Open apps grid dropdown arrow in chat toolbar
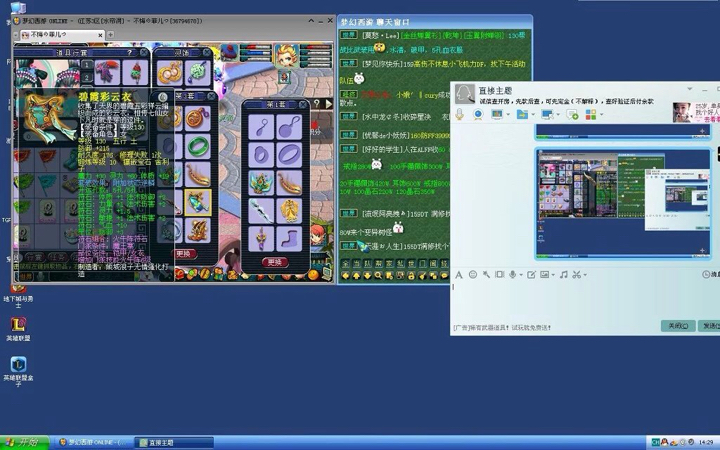 tap(600, 115)
